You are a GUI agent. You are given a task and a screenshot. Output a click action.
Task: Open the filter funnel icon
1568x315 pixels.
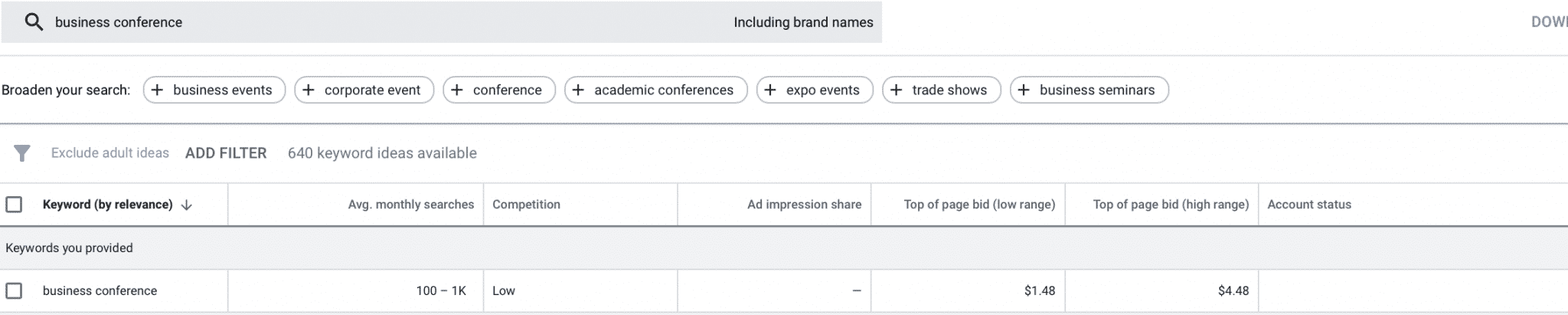(x=22, y=153)
